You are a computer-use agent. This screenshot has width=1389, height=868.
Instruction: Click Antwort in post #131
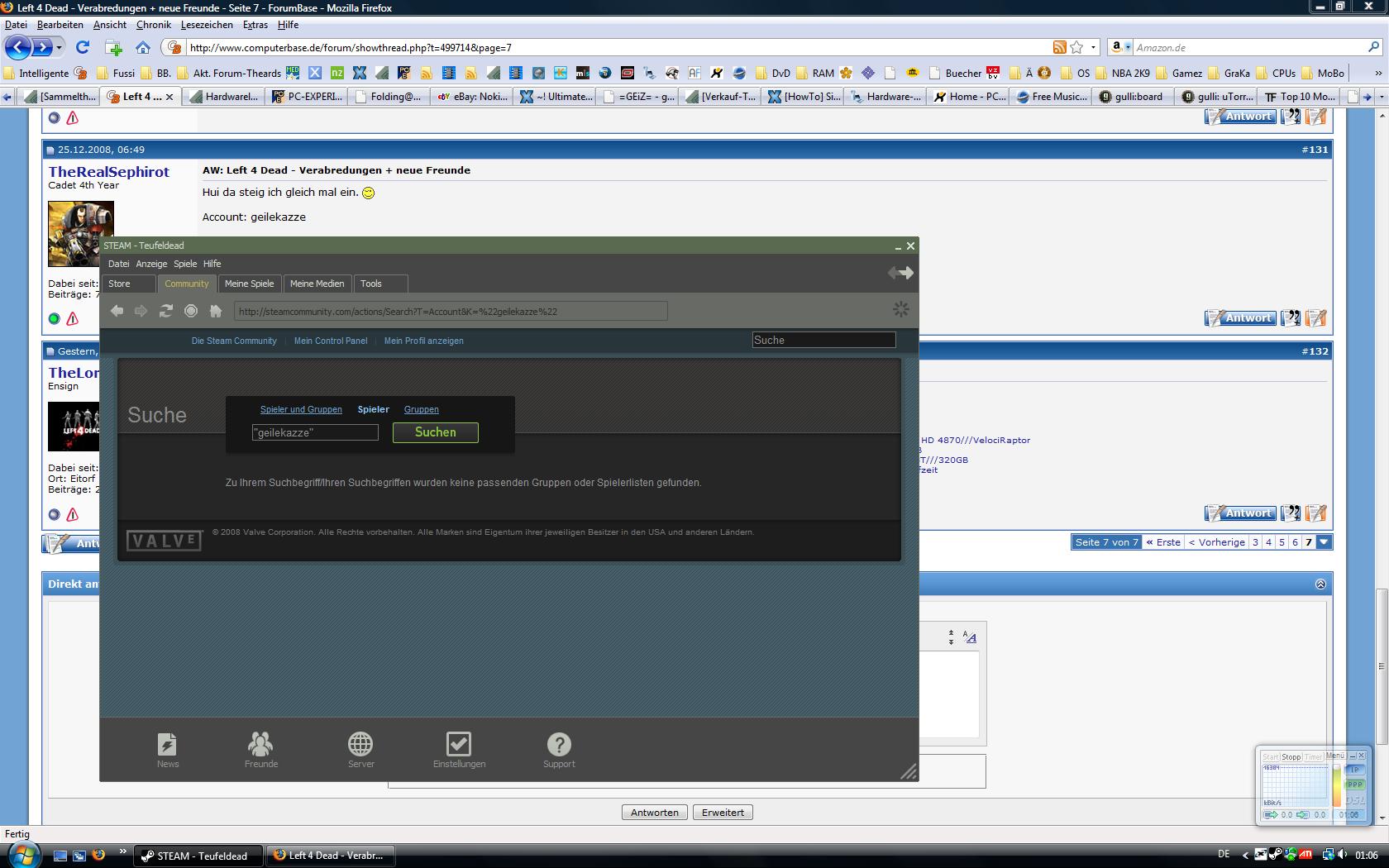[1240, 318]
